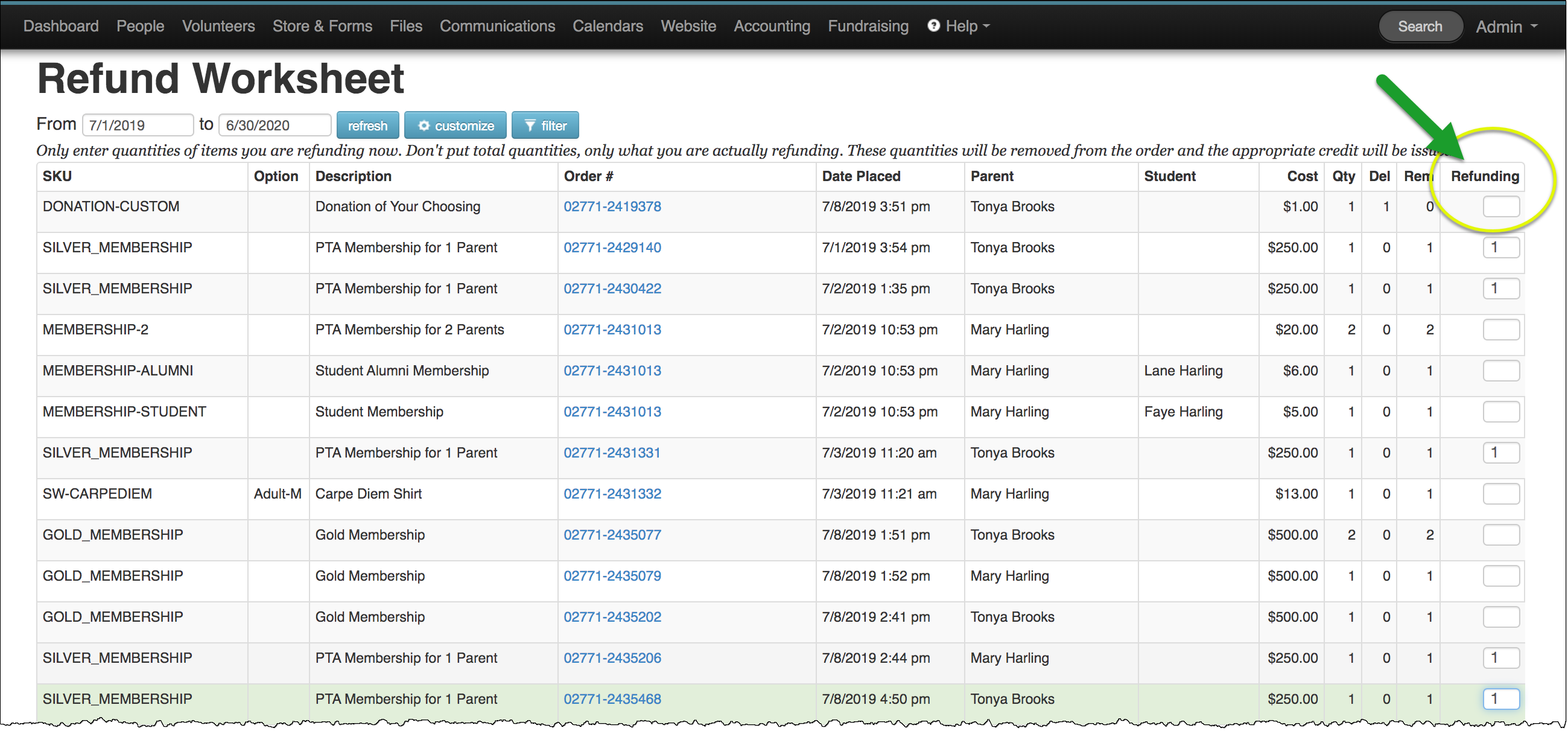
Task: Click the funnel icon on filter button
Action: click(x=530, y=126)
